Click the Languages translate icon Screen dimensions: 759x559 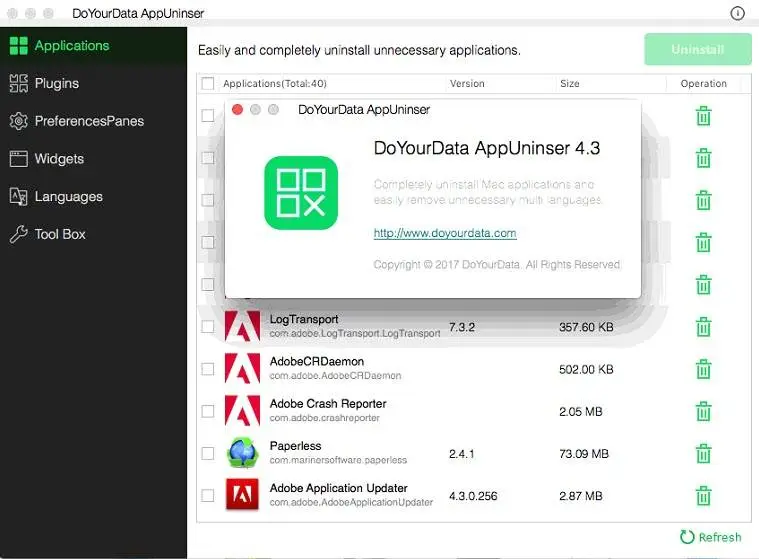(19, 196)
